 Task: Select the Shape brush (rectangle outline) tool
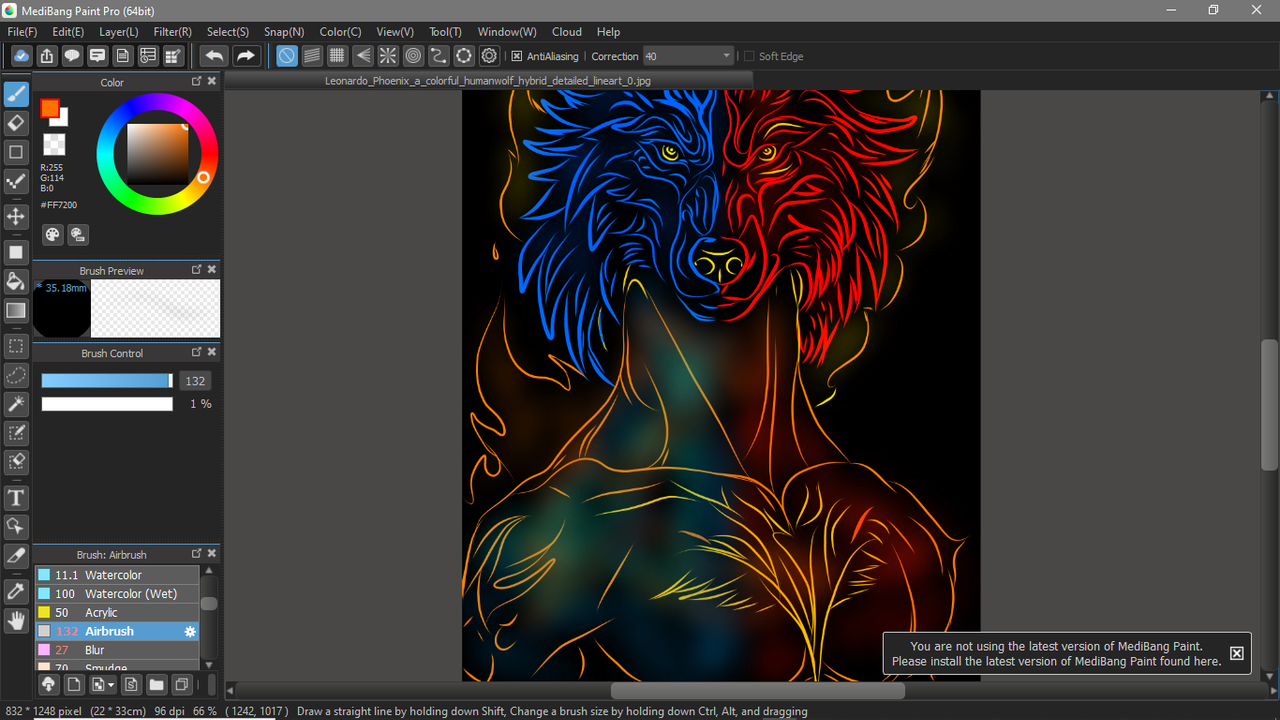coord(16,152)
